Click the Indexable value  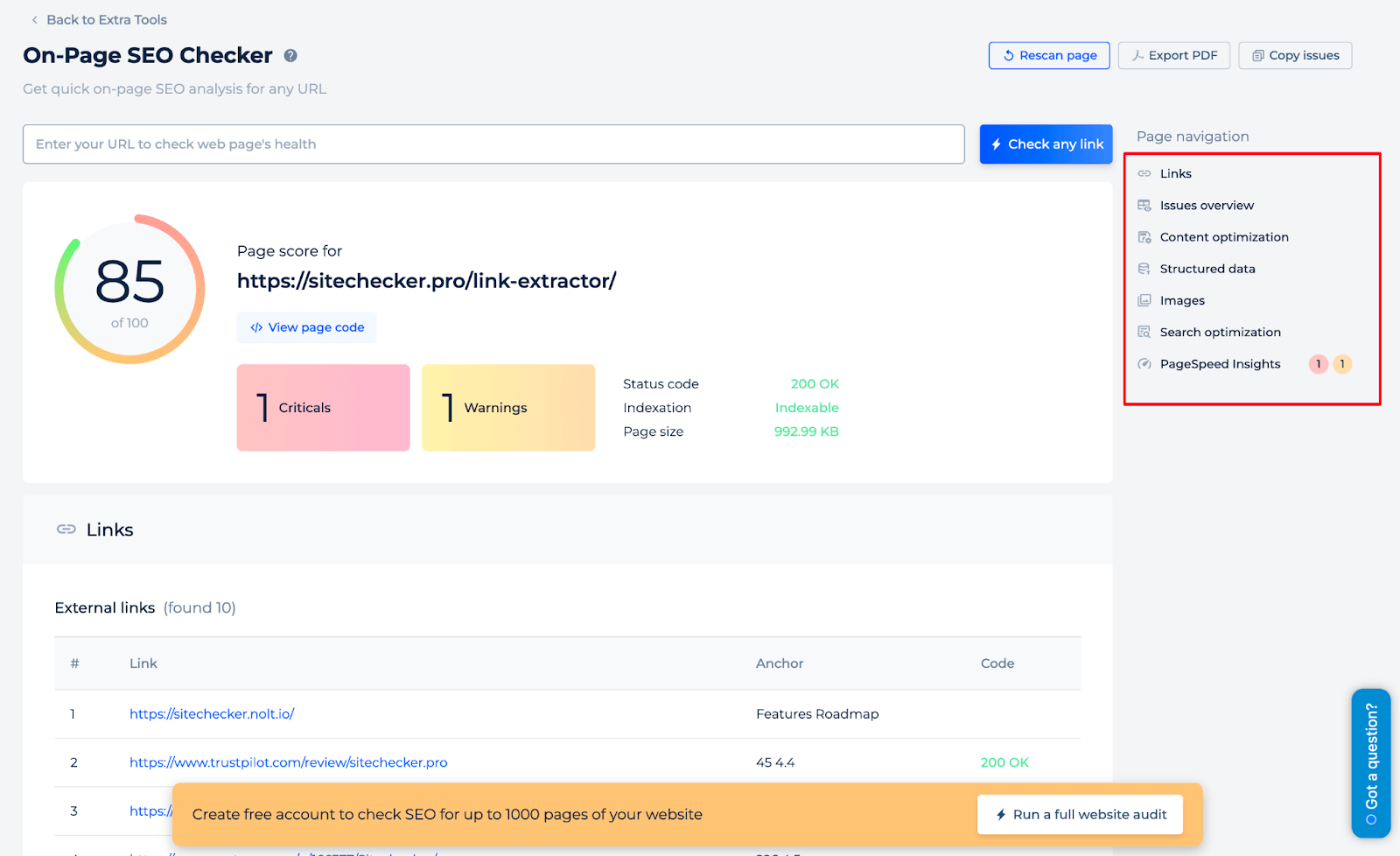807,408
